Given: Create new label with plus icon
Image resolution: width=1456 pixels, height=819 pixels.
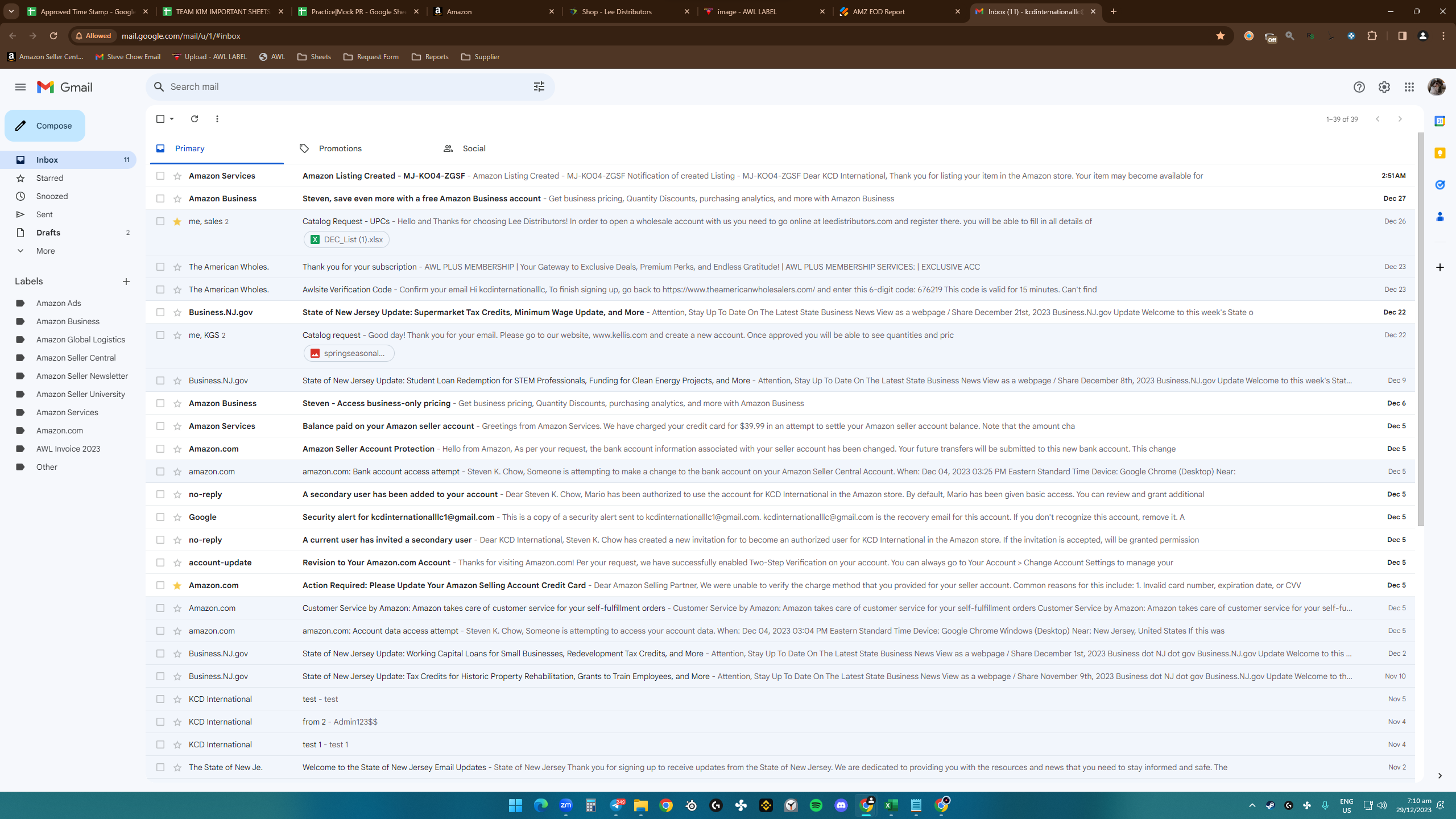Looking at the screenshot, I should point(126,282).
